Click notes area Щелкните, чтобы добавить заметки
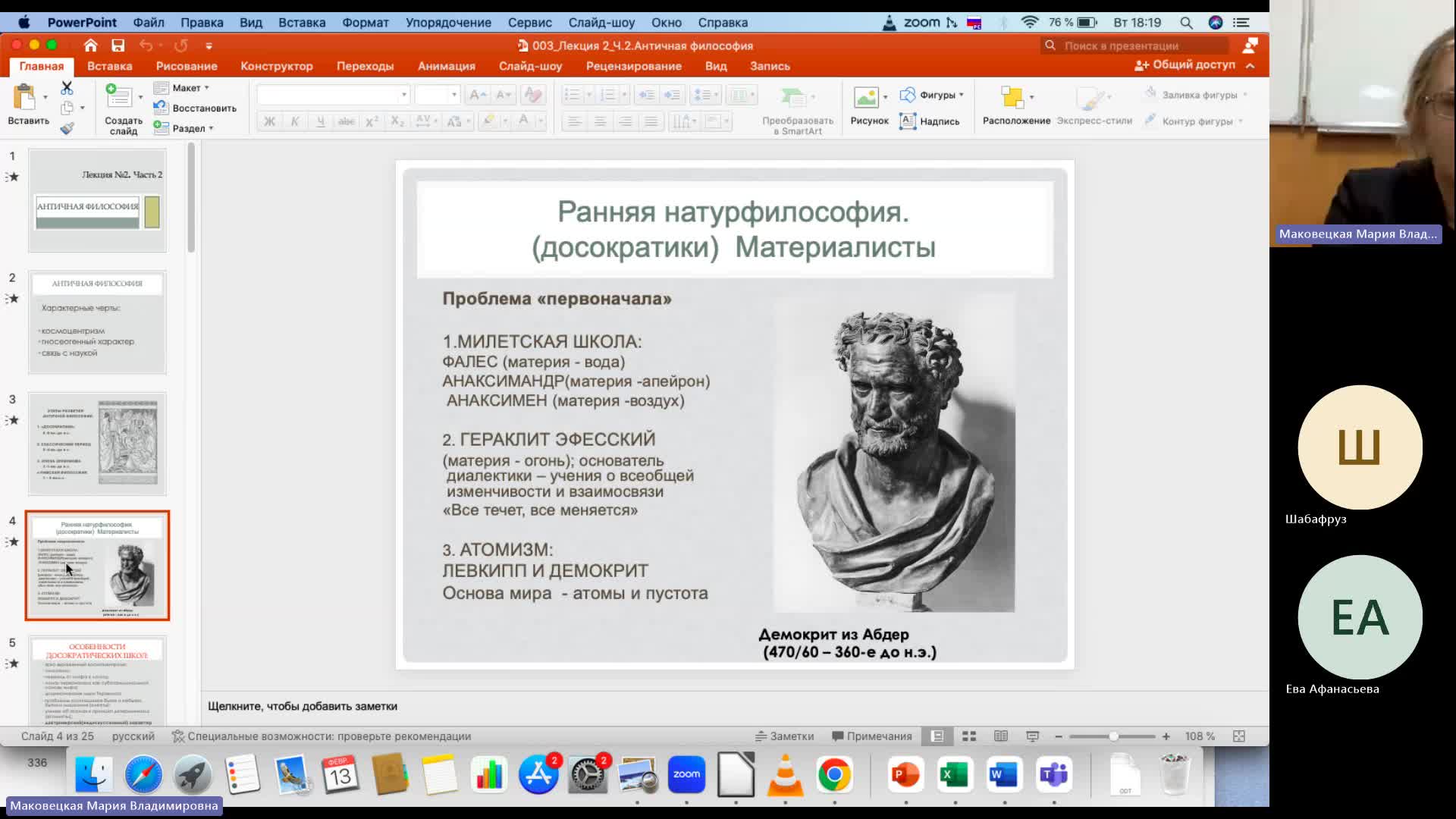This screenshot has height=819, width=1456. 303,706
